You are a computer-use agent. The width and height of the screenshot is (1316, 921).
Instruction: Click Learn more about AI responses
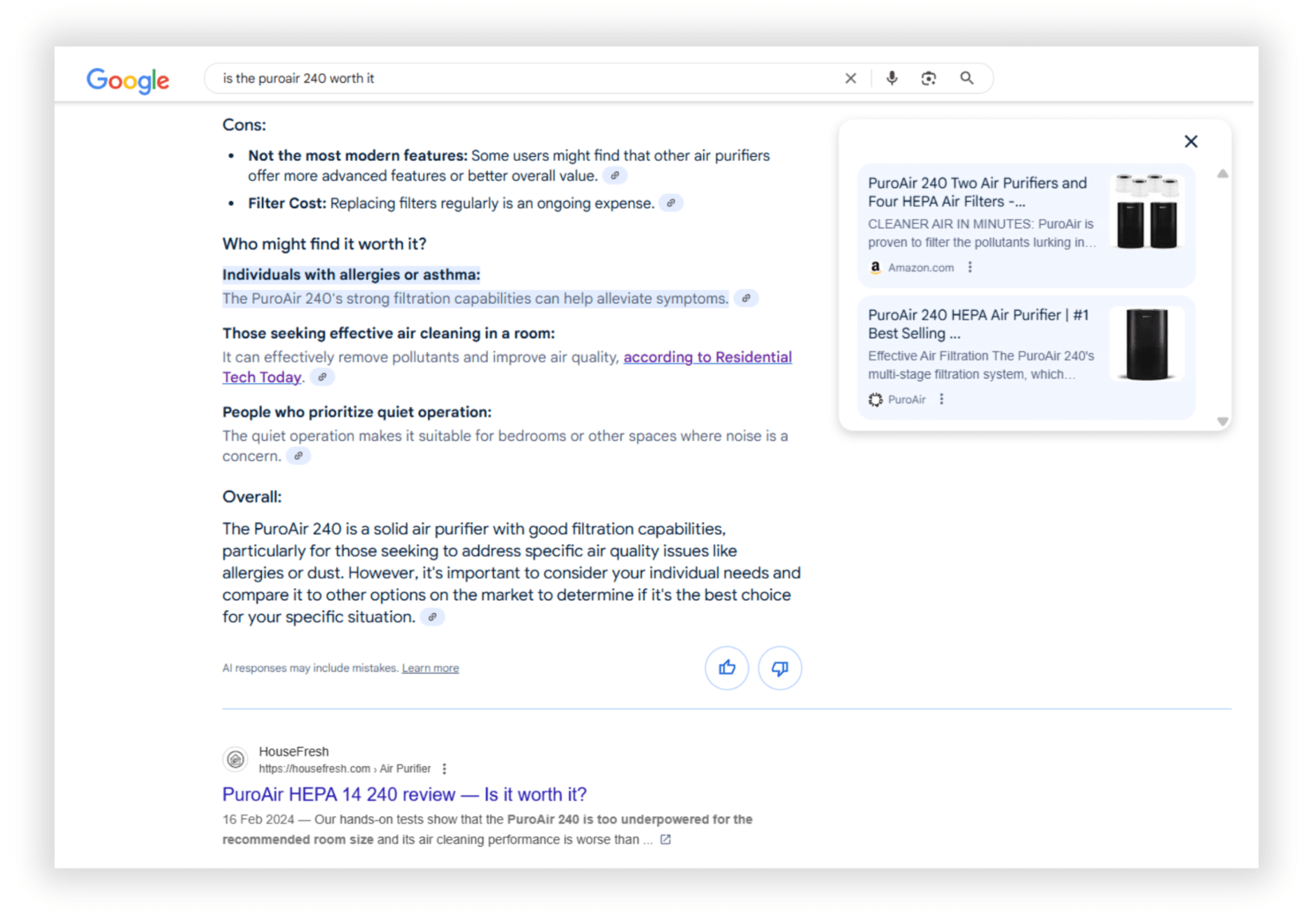(x=430, y=668)
